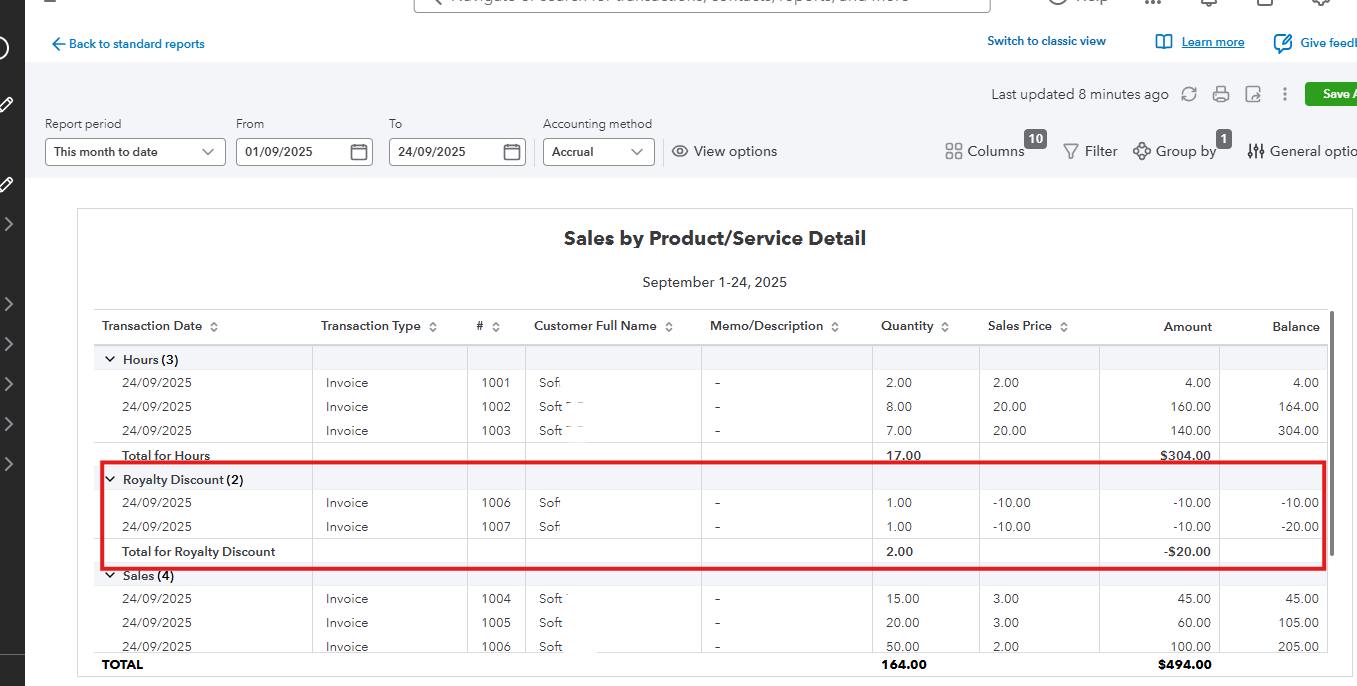Sort by Quantity column arrows

click(945, 327)
